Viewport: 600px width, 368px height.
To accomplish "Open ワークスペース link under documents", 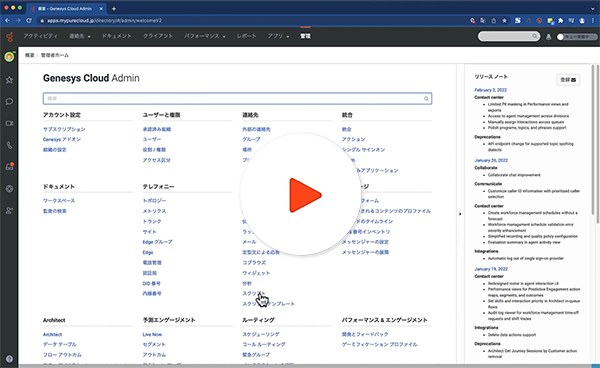I will pos(59,201).
